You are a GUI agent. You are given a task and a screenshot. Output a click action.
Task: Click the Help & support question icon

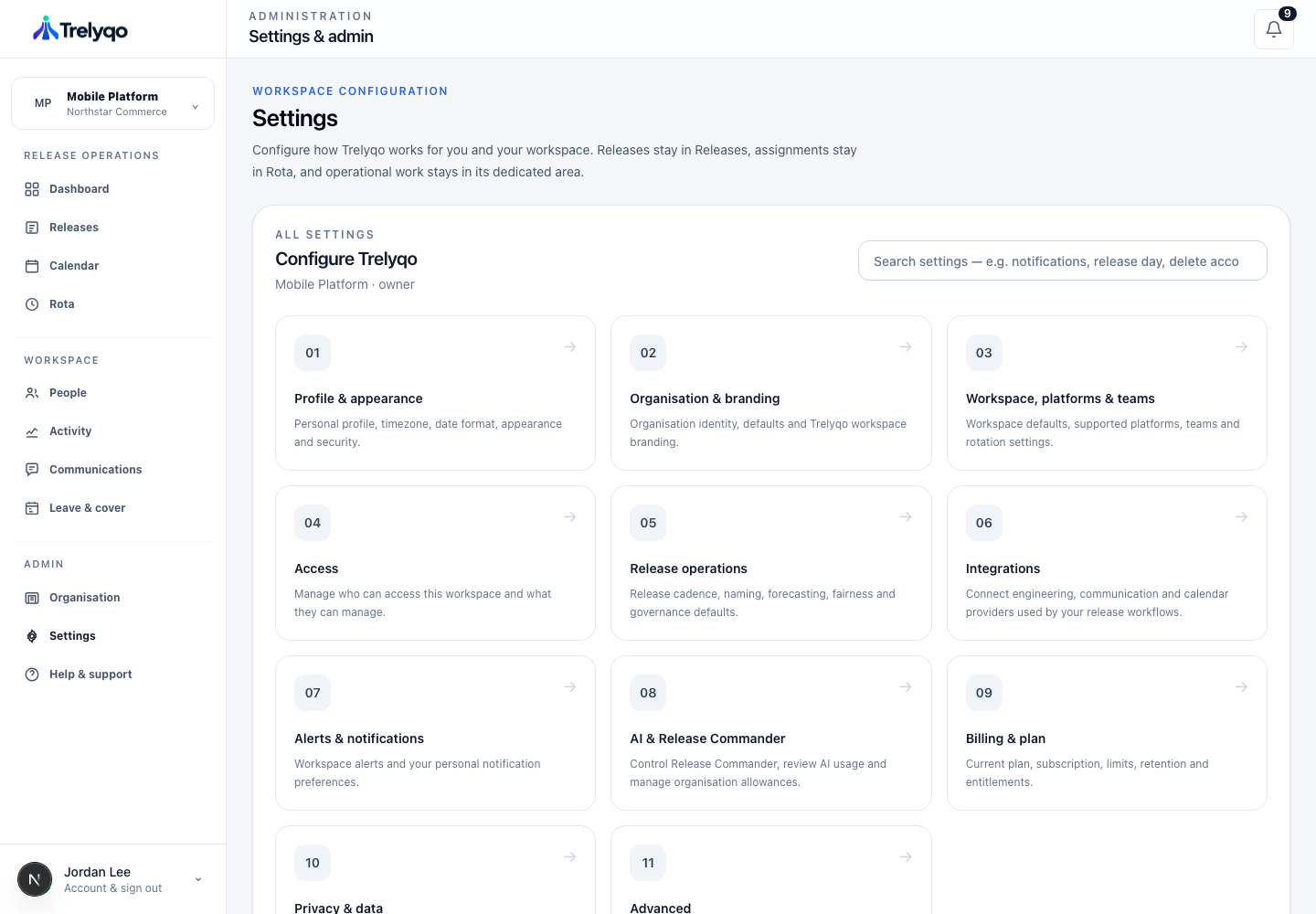click(x=32, y=675)
